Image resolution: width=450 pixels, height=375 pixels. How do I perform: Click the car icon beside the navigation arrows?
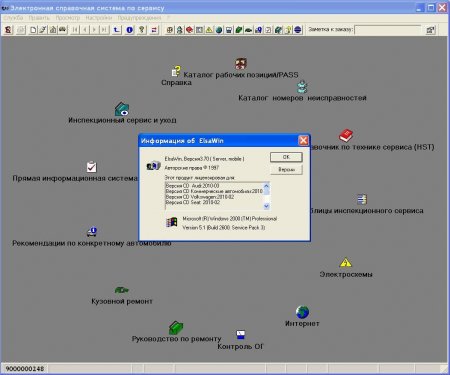pos(62,30)
